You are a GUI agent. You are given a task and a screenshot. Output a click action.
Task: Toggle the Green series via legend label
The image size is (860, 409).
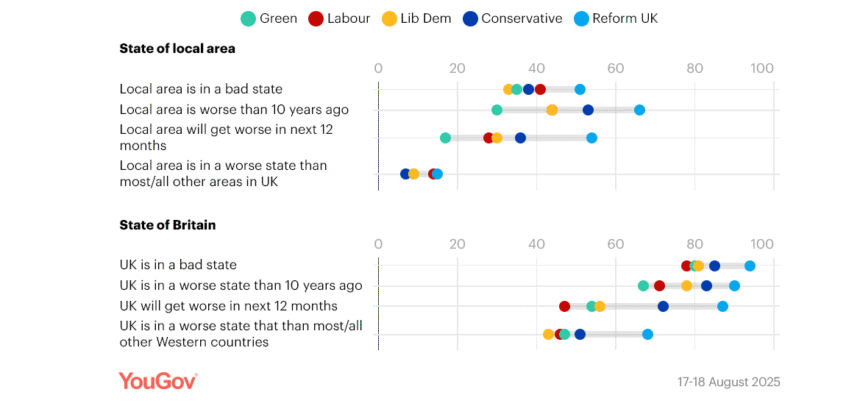278,19
